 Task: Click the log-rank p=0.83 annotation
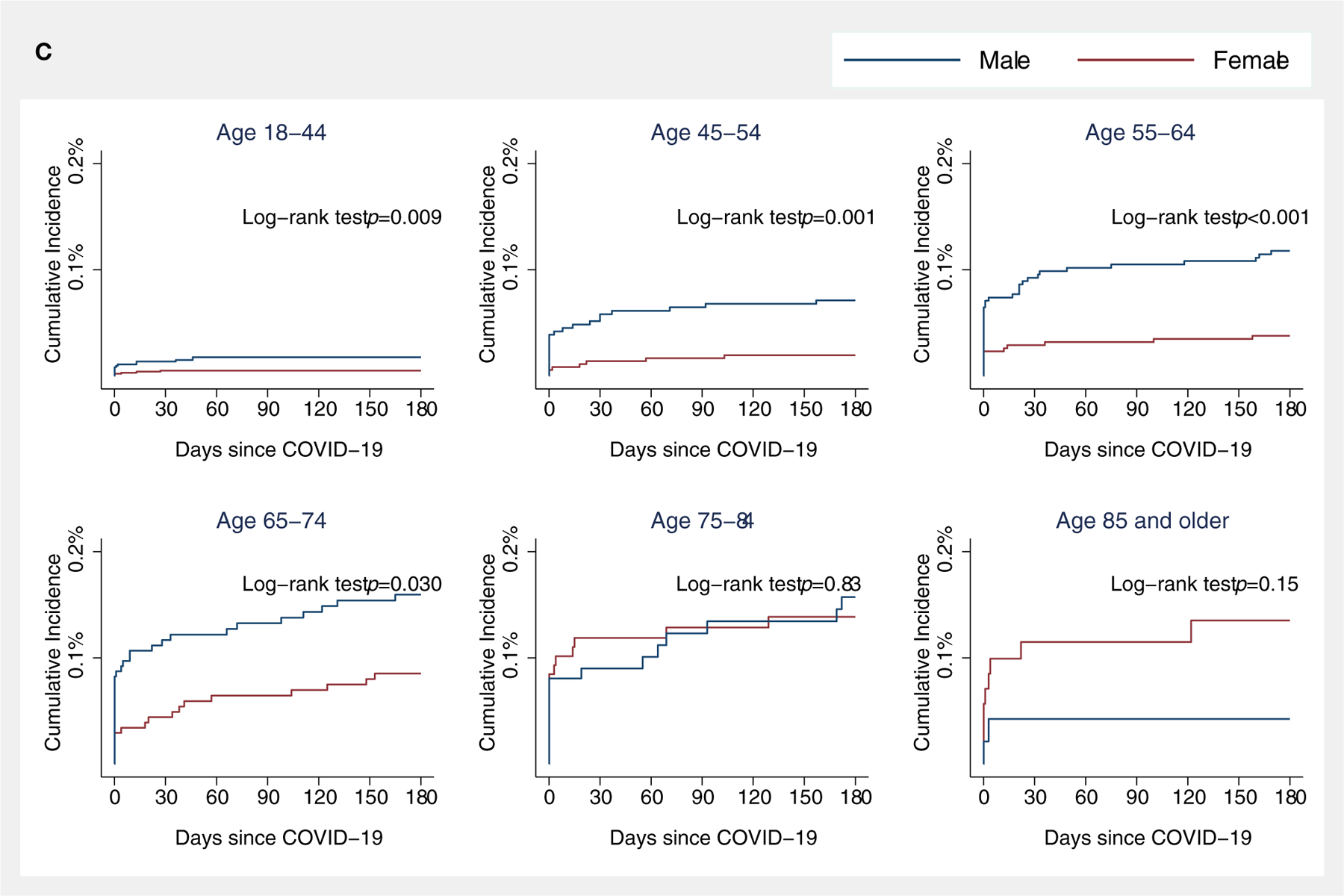tap(768, 584)
